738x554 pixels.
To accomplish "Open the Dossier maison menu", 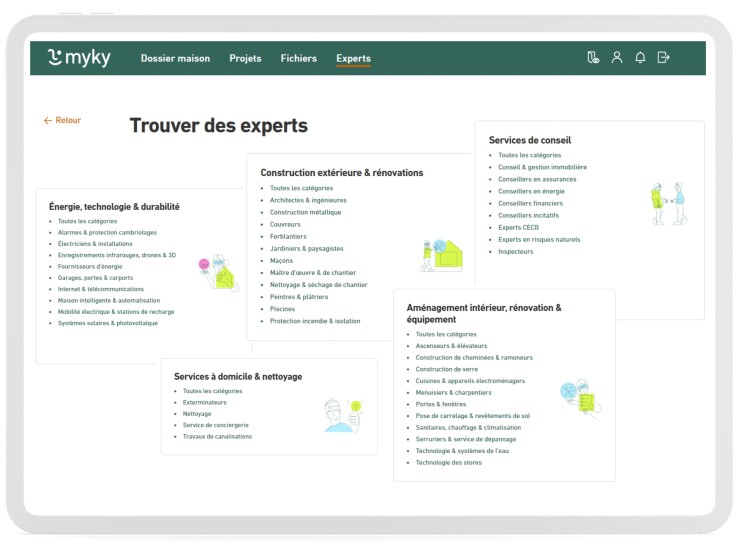I will (x=175, y=59).
